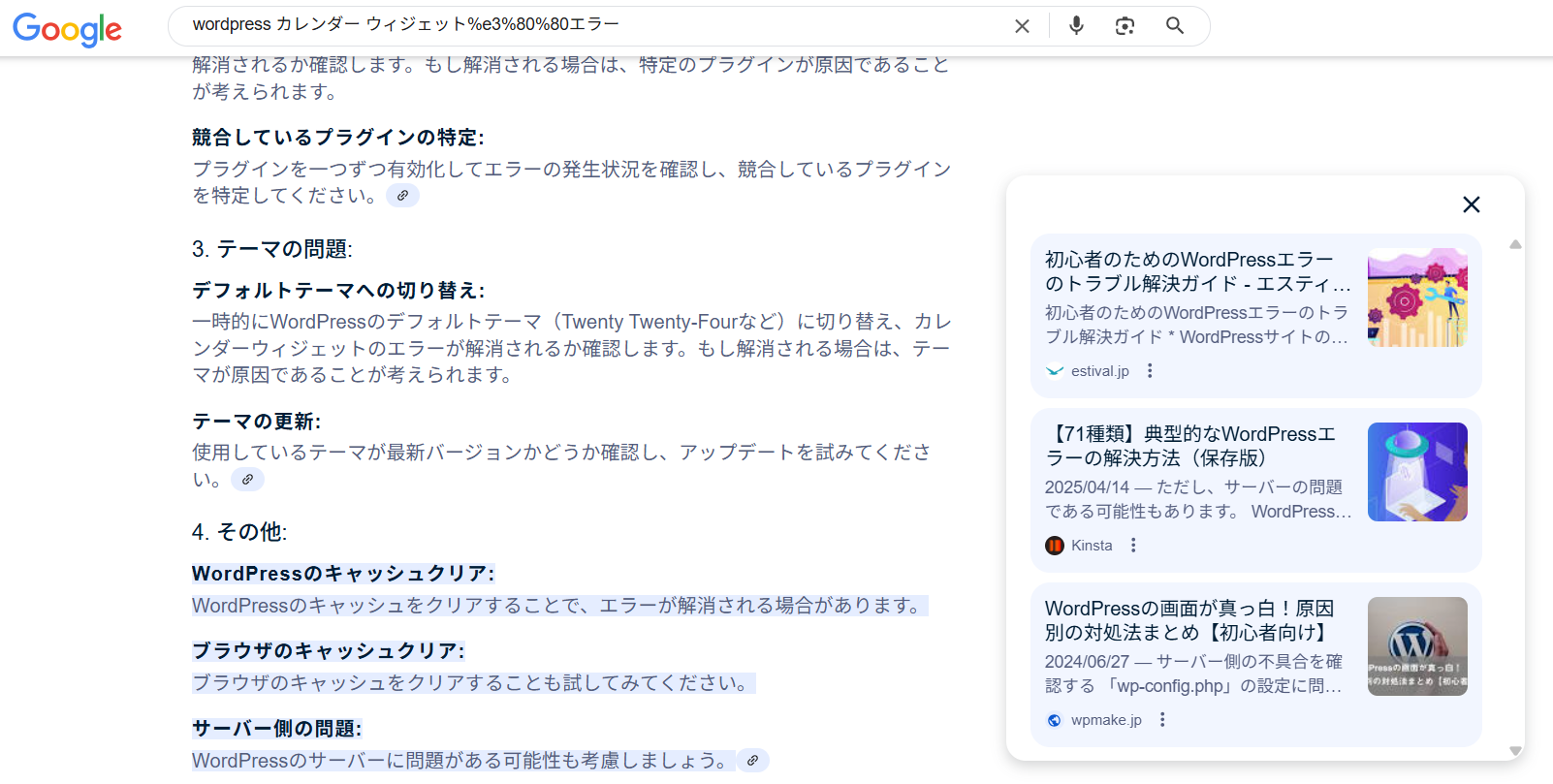
Task: Click the wpmake.jp site favicon
Action: [1055, 720]
